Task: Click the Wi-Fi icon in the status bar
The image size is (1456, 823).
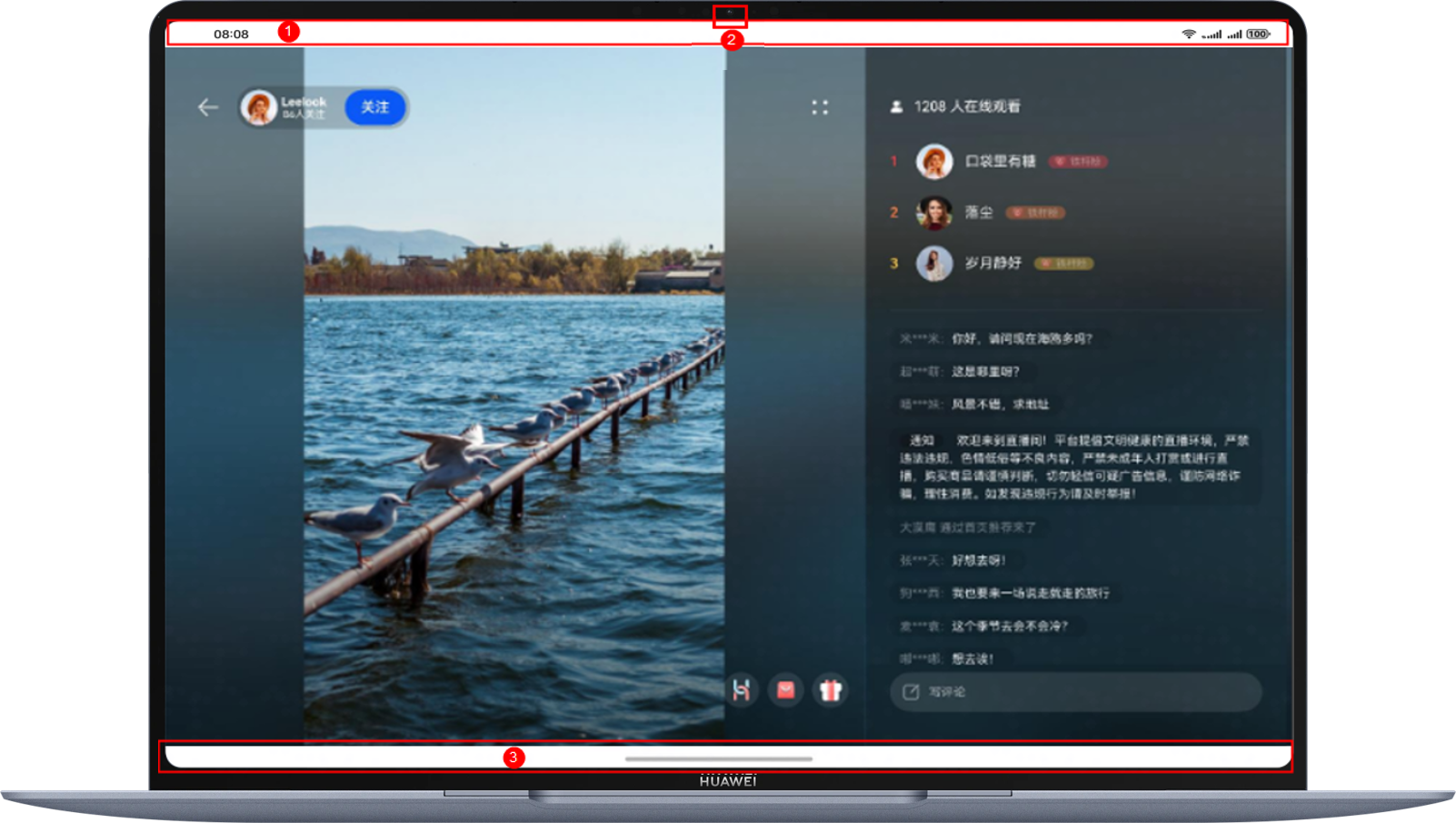Action: click(x=1187, y=33)
